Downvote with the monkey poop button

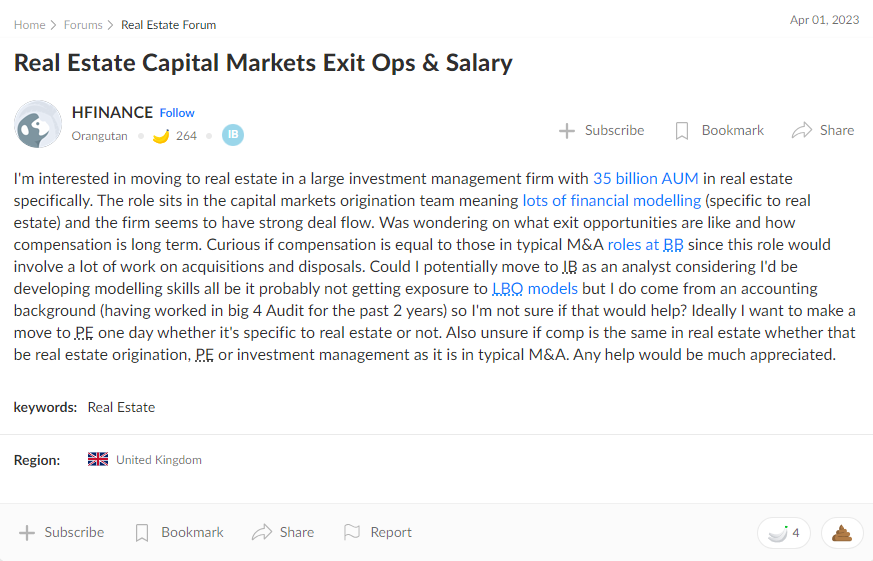842,533
